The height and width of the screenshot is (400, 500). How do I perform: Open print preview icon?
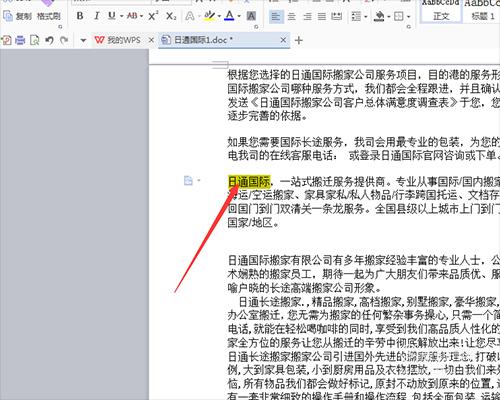point(34,40)
